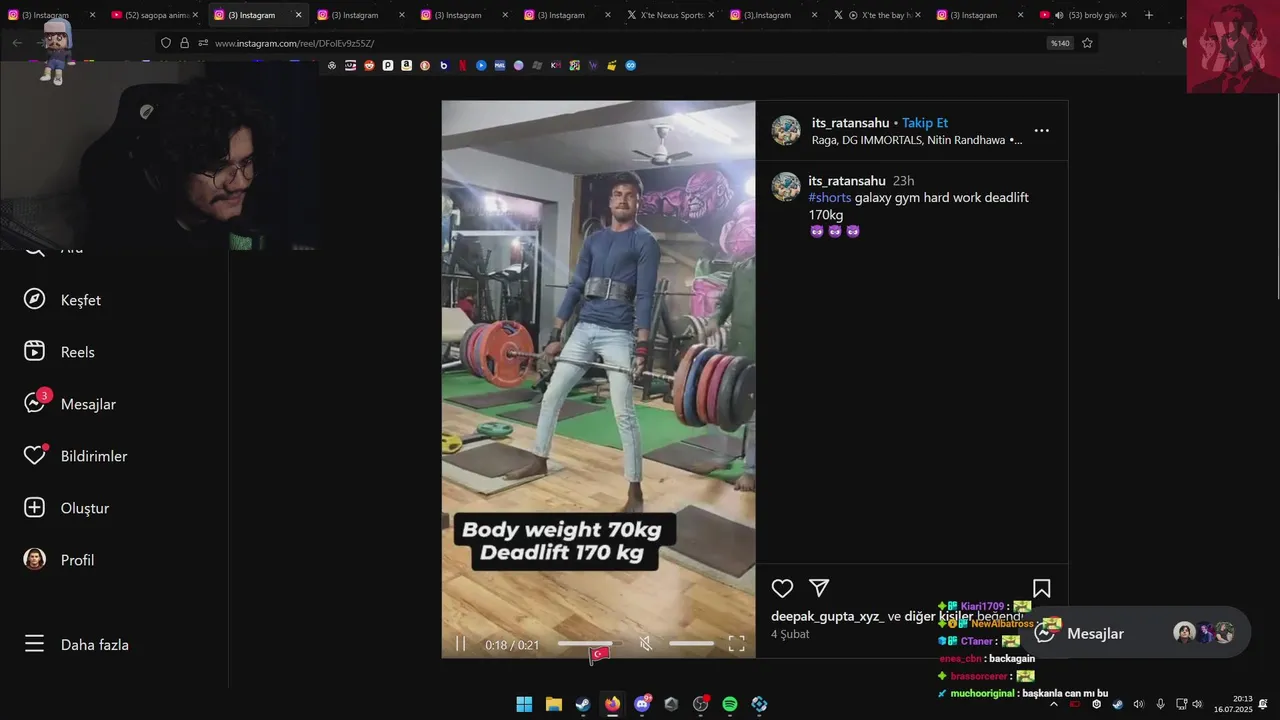The height and width of the screenshot is (720, 1280).
Task: Click the its_ratansahu header avatar
Action: point(786,131)
